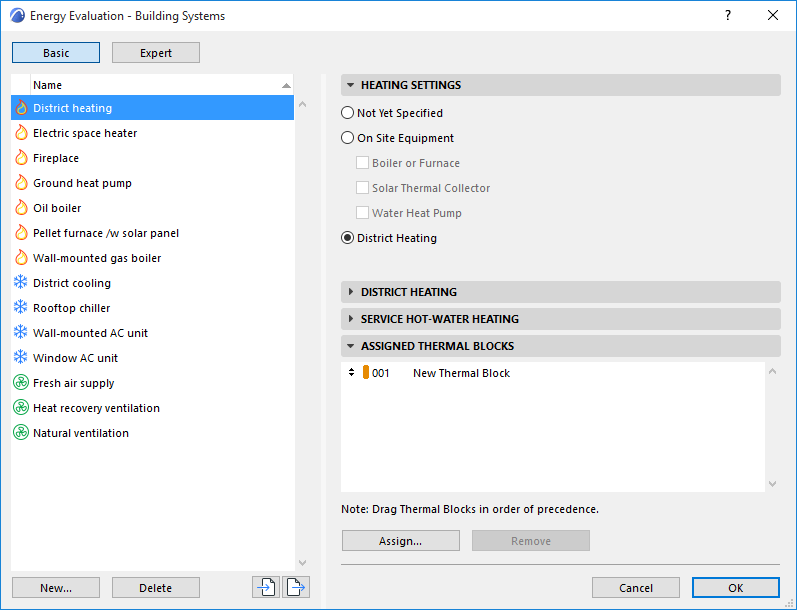Select the Fireplace list entry

[152, 158]
